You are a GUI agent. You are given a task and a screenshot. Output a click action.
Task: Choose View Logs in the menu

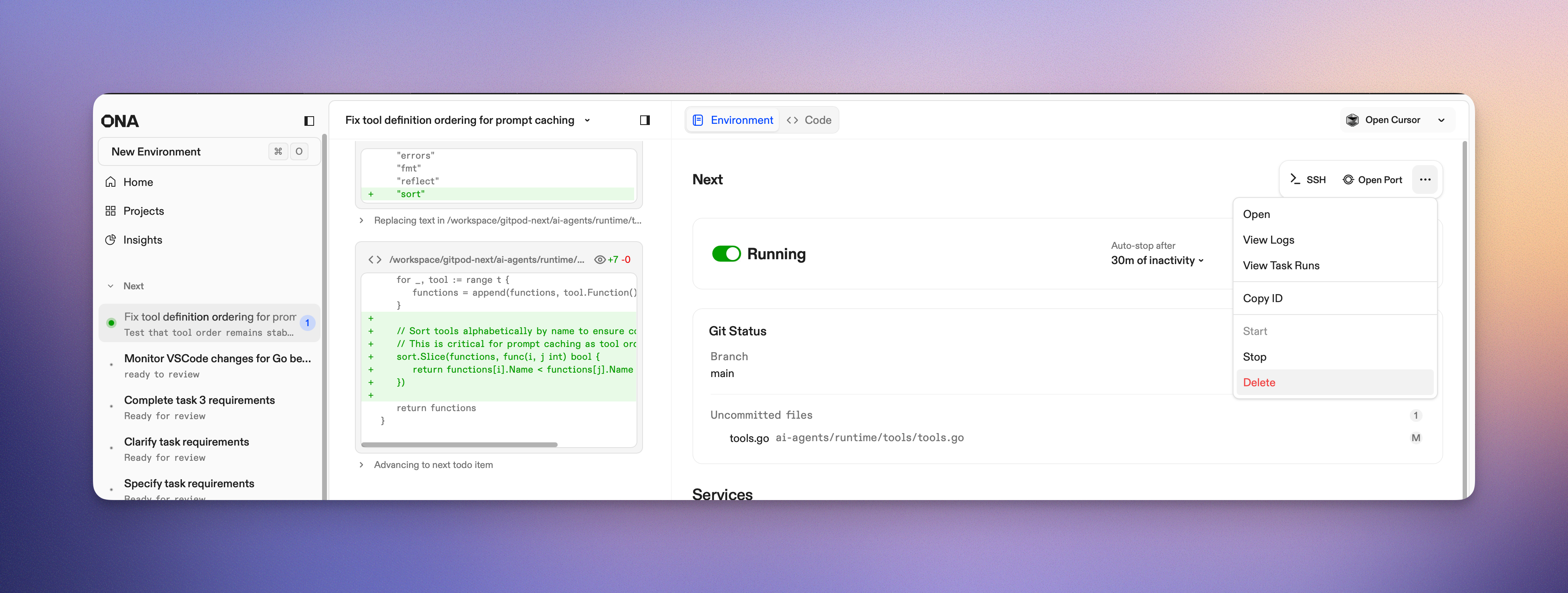(1268, 240)
